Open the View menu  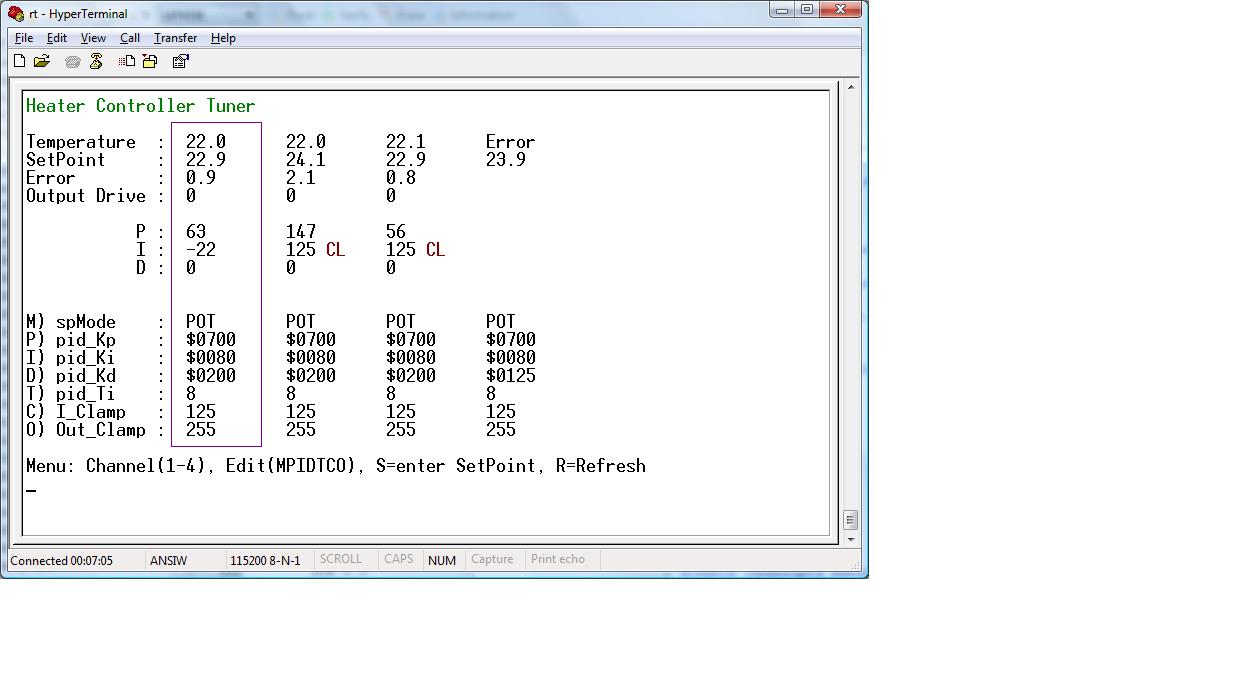click(93, 38)
